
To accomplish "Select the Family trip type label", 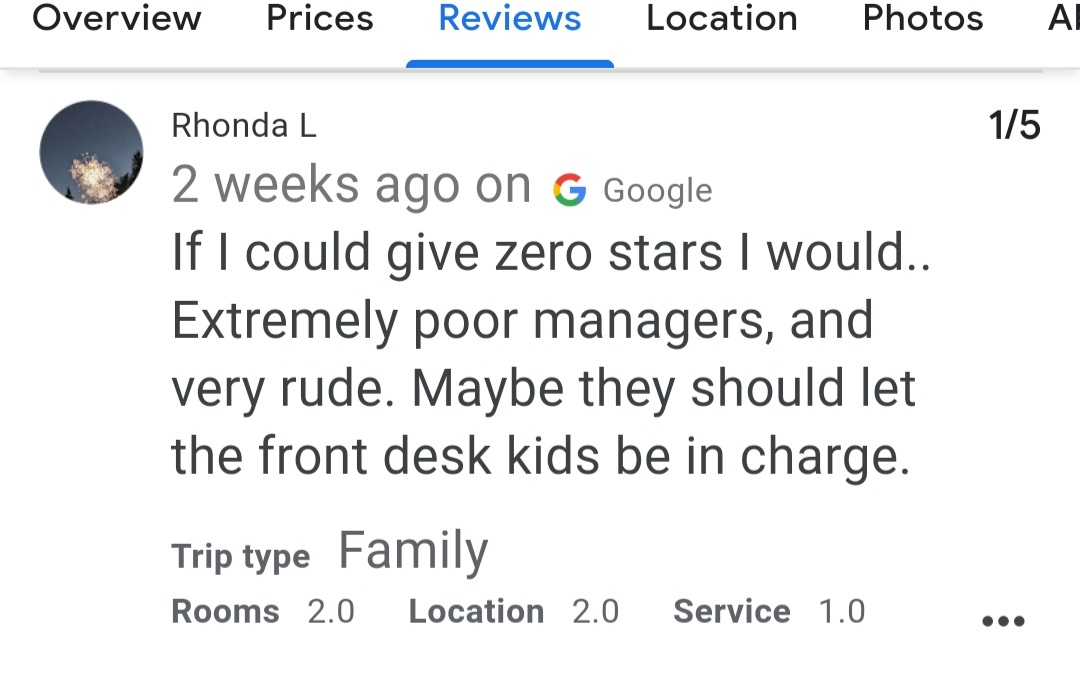I will click(413, 548).
